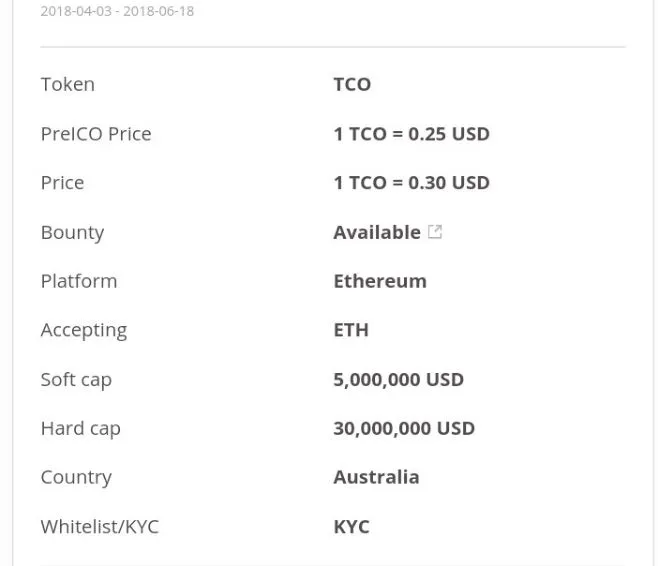
Task: Open the Bounty external link icon
Action: click(435, 232)
